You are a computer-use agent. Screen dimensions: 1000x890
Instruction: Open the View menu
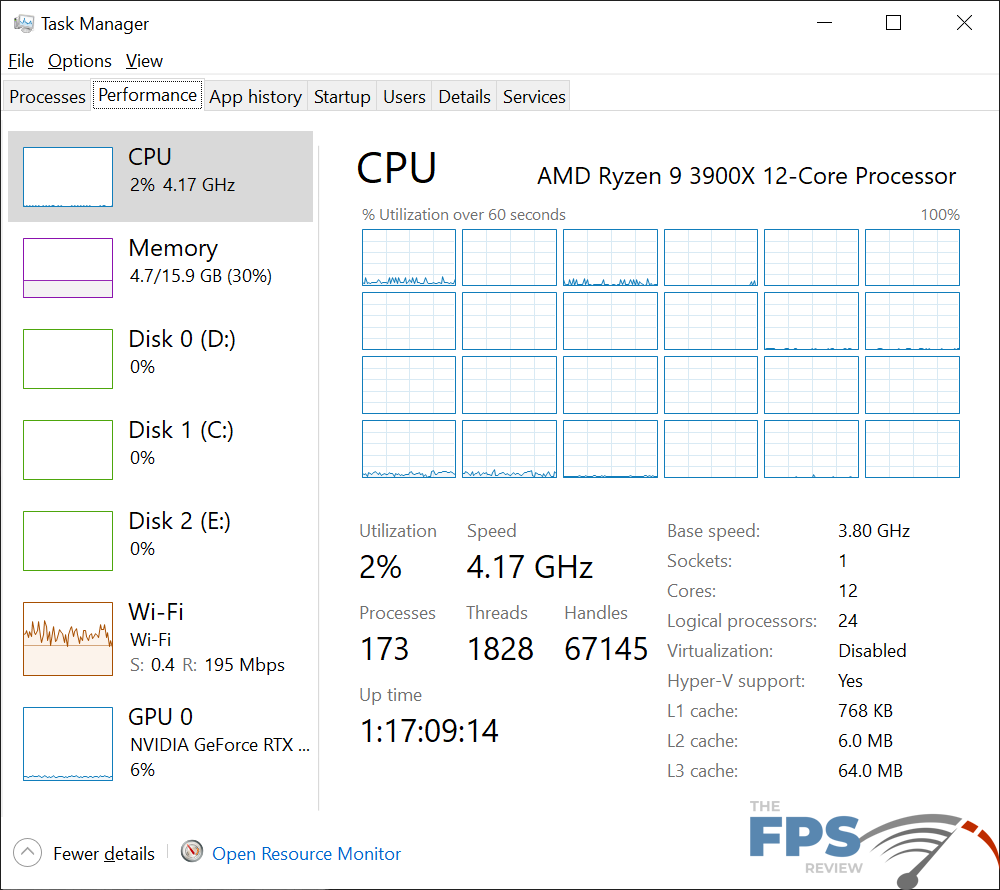tap(144, 61)
